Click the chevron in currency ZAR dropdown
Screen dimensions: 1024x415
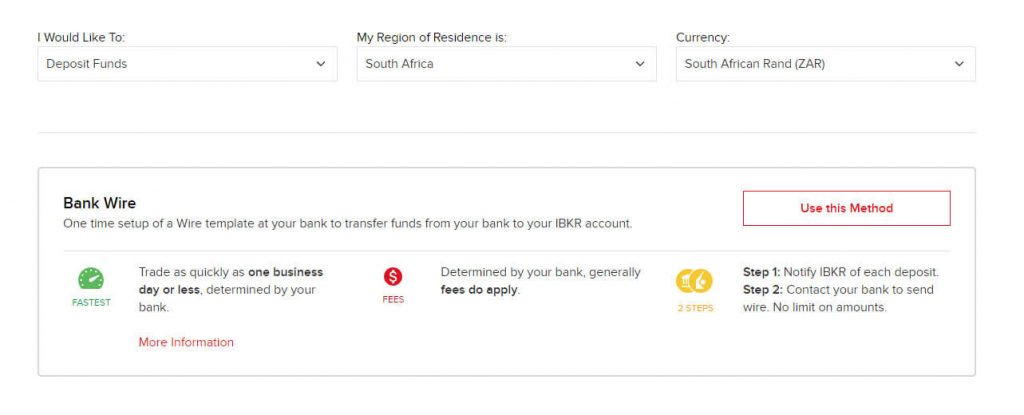point(959,64)
